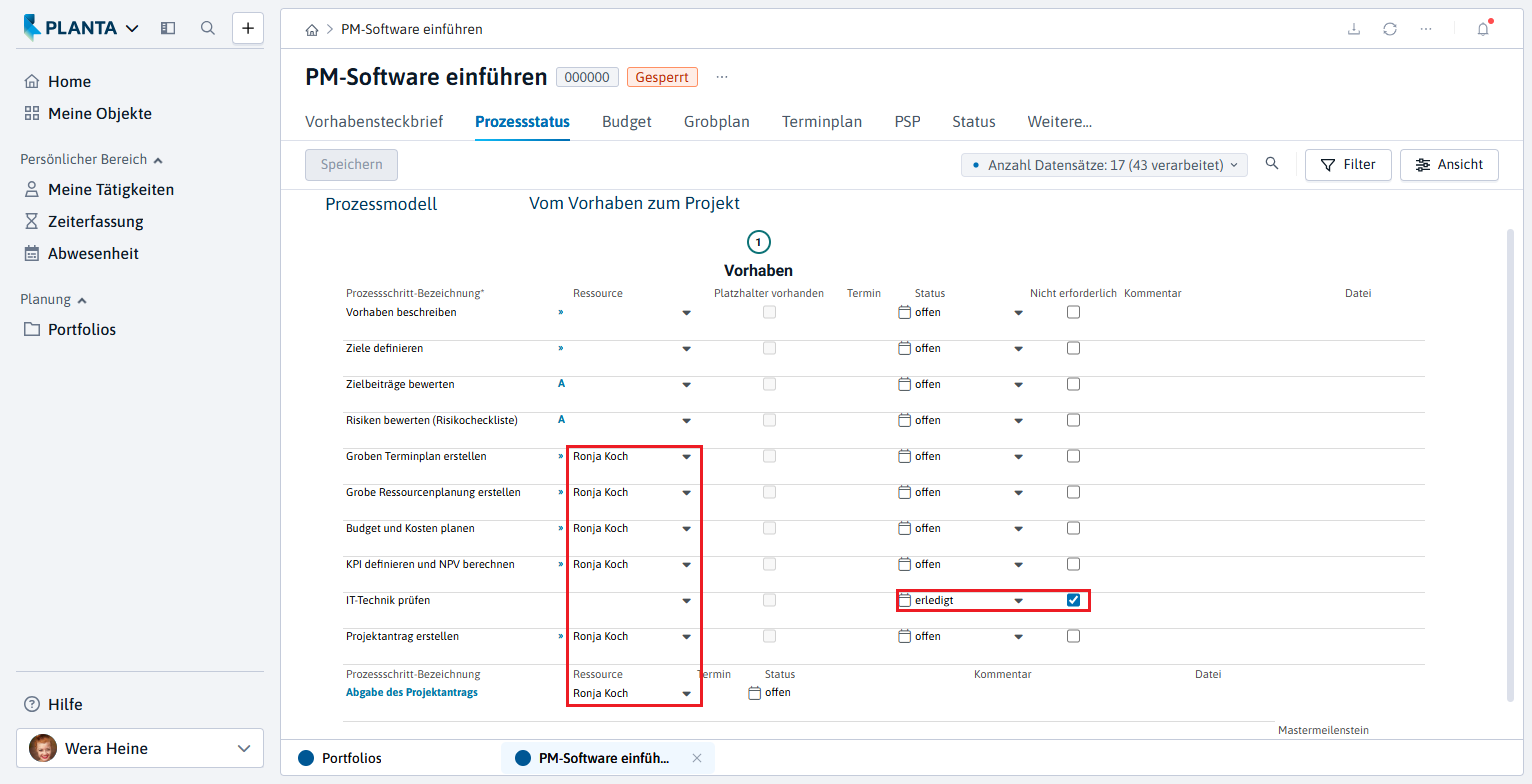Image resolution: width=1532 pixels, height=784 pixels.
Task: Open calendar for Vorhaben beschreiben
Action: coord(905,312)
